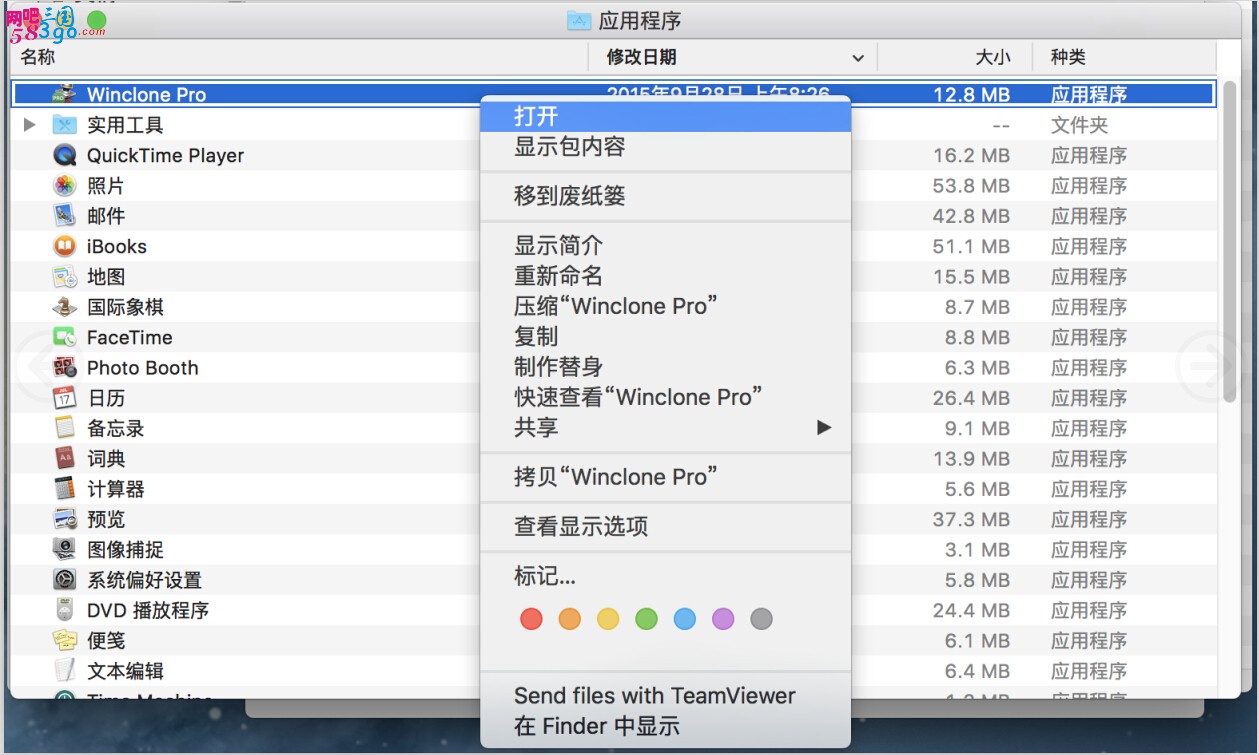The image size is (1259, 755).
Task: Choose 快速查看"Winclone Pro" menu entry
Action: [665, 397]
